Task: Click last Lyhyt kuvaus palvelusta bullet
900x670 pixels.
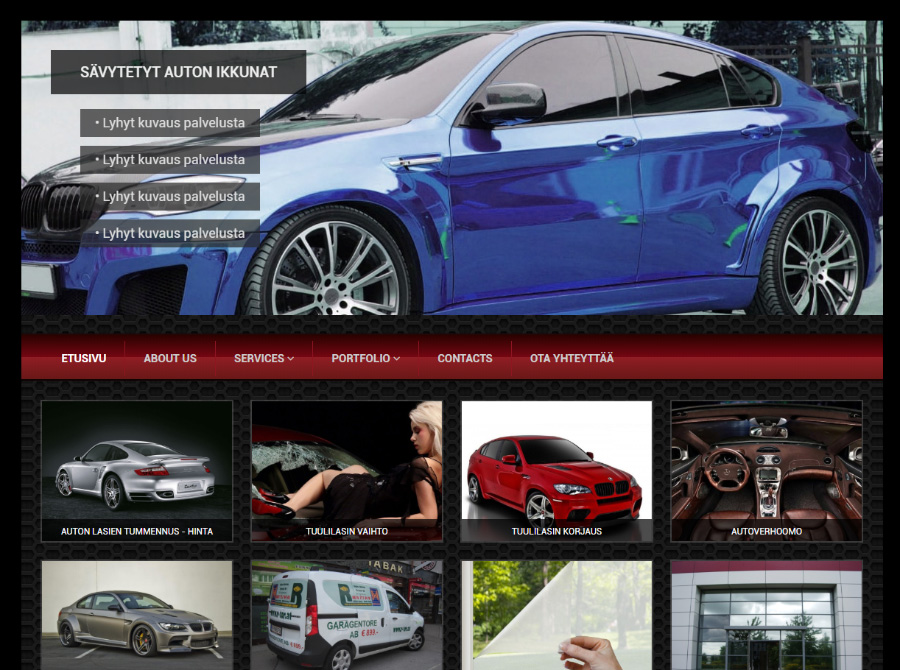Action: [170, 233]
